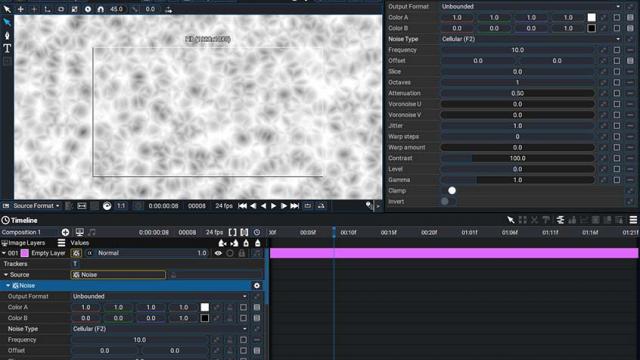Click the Frequency value field in properties
640x360 pixels.
pyautogui.click(x=518, y=50)
